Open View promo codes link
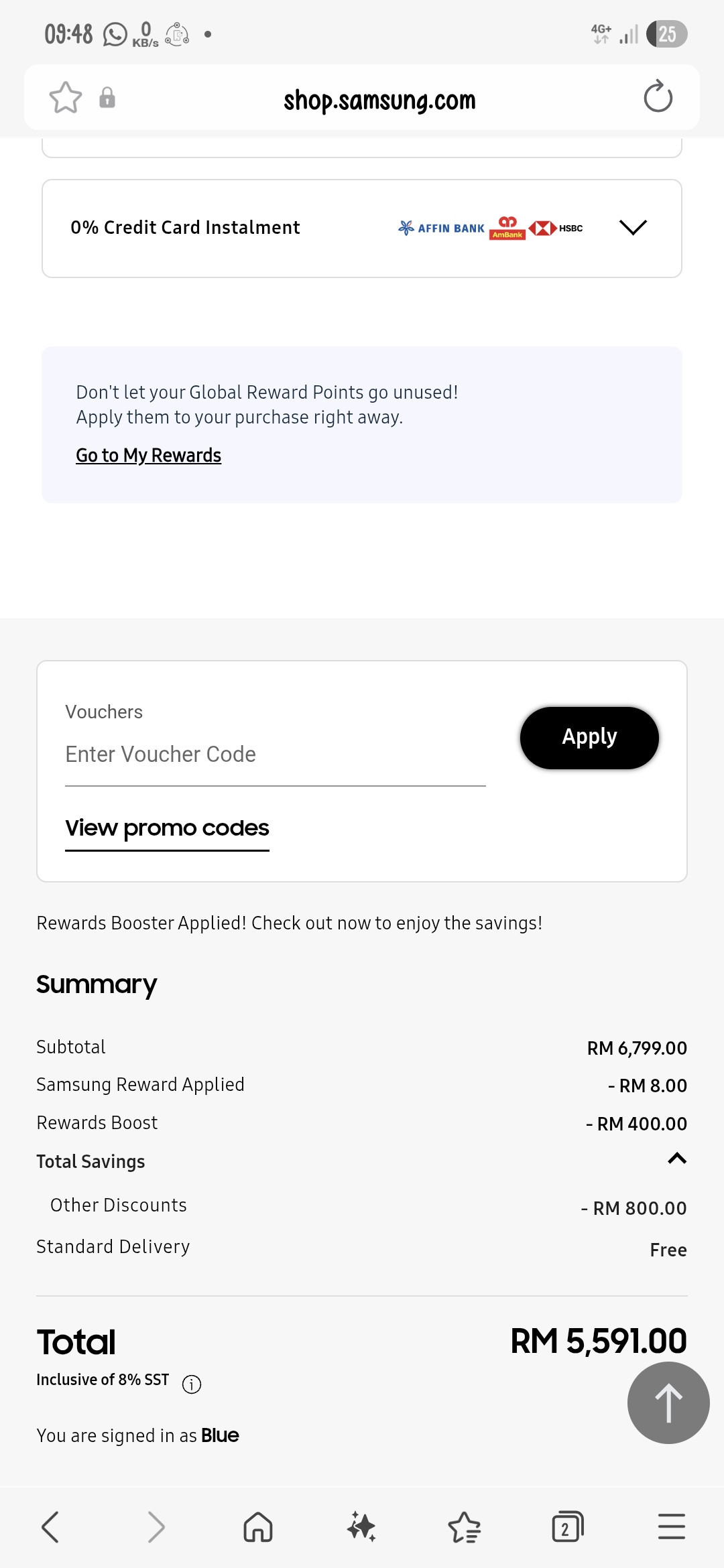Image resolution: width=724 pixels, height=1568 pixels. (167, 829)
